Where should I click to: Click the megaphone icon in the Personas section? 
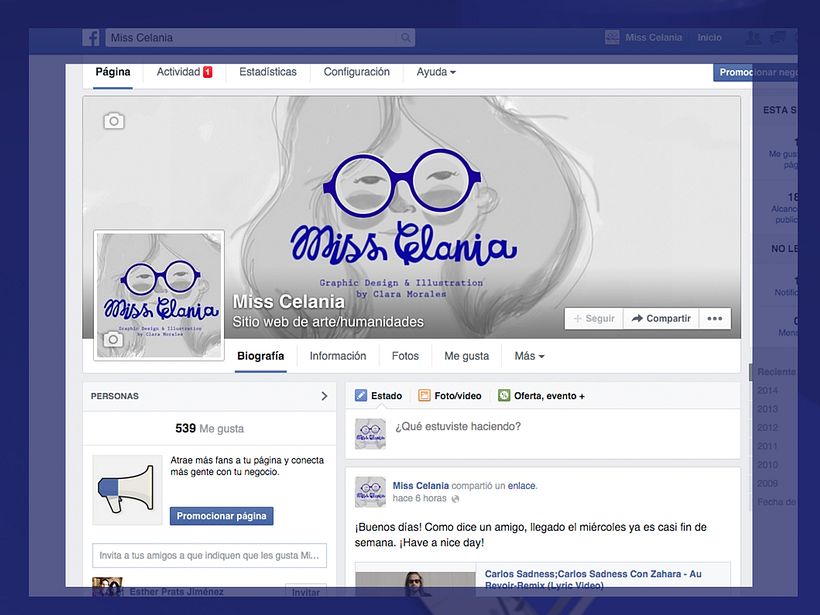click(x=126, y=487)
